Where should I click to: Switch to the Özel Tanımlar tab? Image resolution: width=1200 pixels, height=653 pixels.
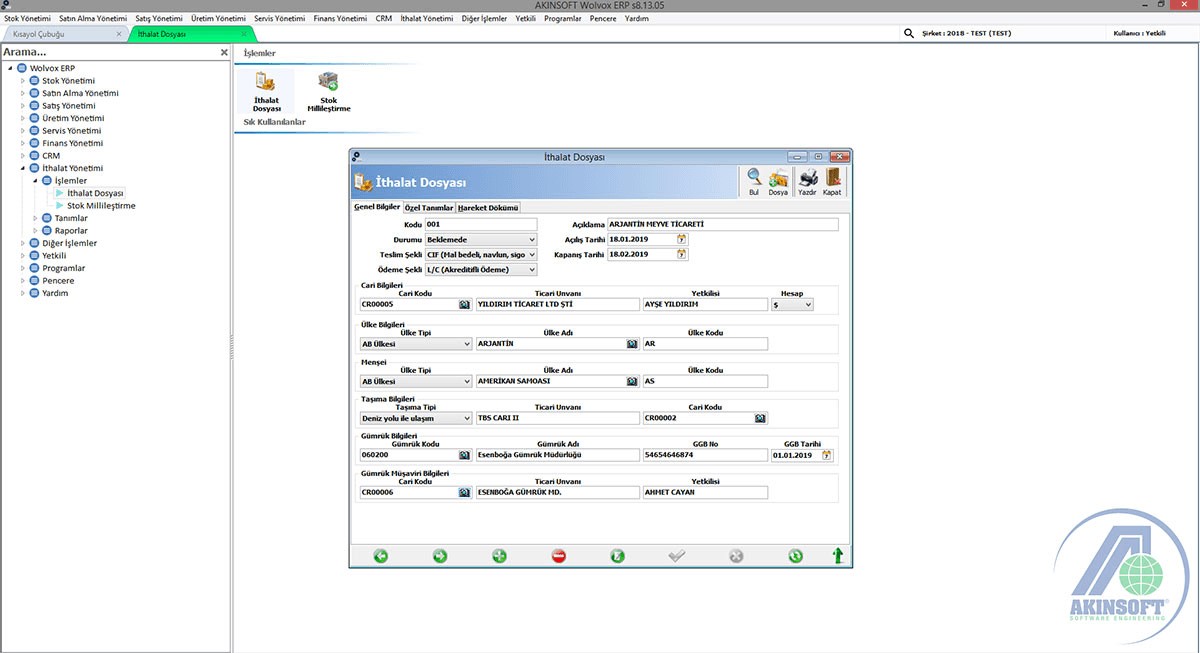coord(429,208)
